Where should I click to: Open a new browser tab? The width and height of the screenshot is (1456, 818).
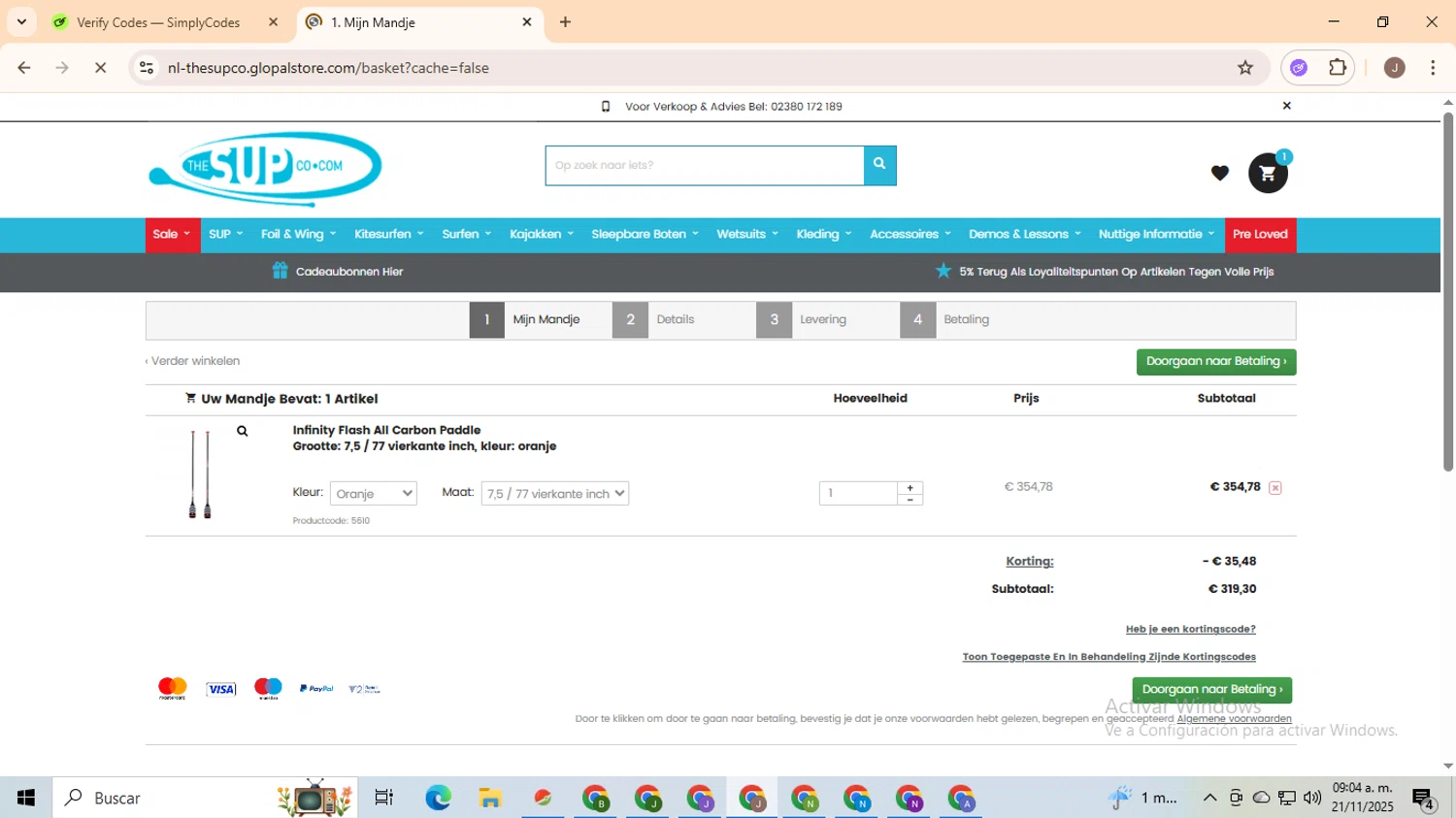pyautogui.click(x=565, y=22)
